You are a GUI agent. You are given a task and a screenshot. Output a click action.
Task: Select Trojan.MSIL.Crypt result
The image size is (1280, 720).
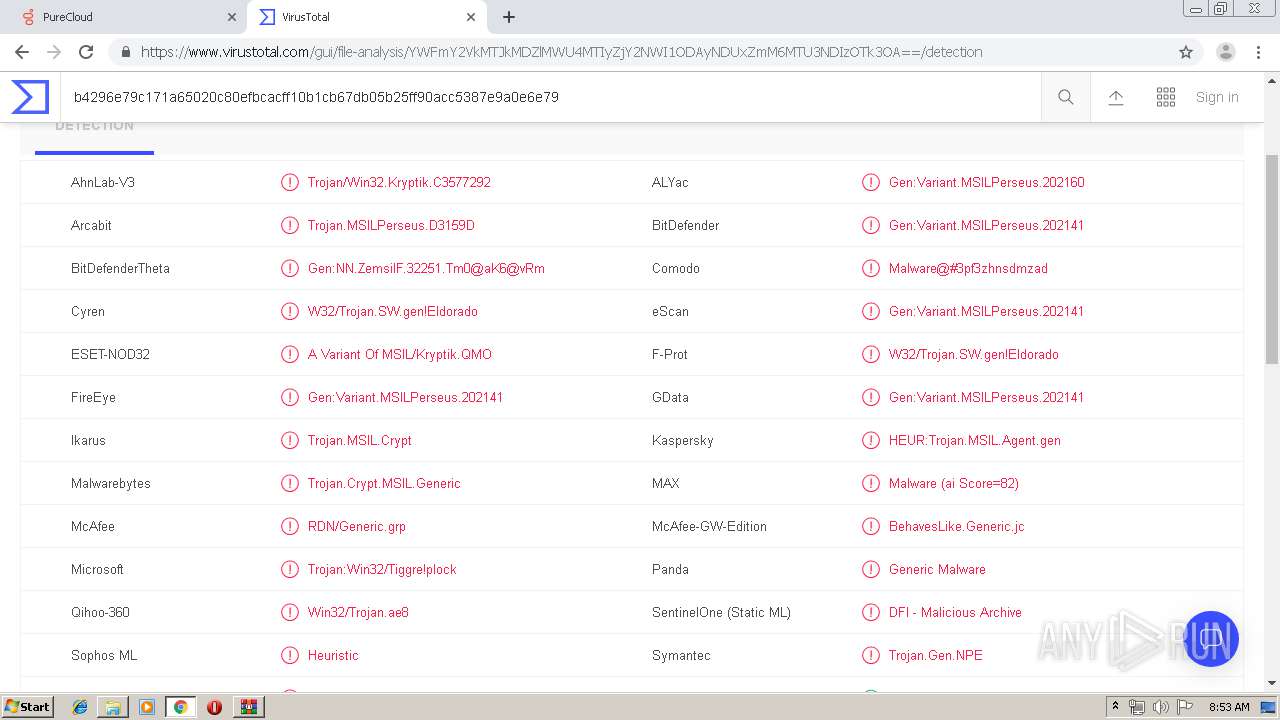[360, 440]
